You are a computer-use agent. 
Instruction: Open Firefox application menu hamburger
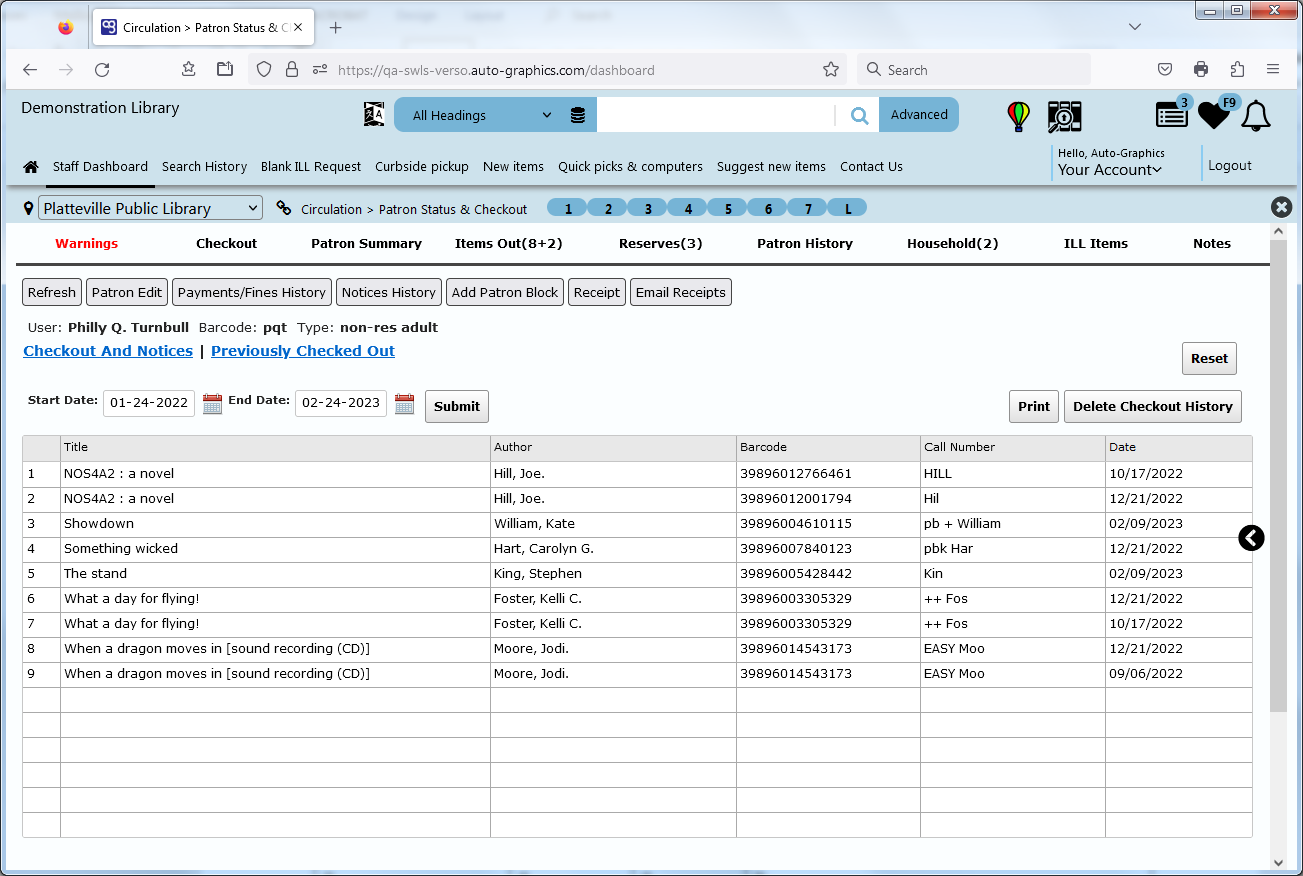coord(1273,70)
